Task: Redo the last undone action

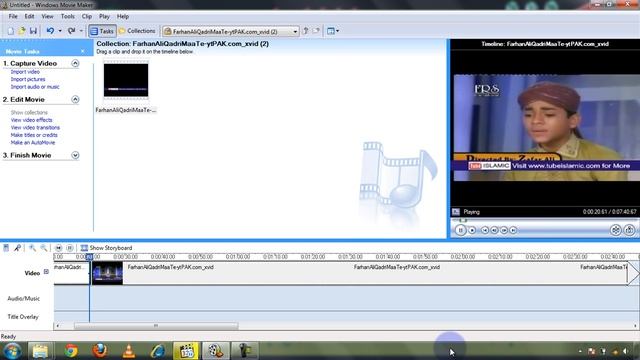Action: pos(71,31)
